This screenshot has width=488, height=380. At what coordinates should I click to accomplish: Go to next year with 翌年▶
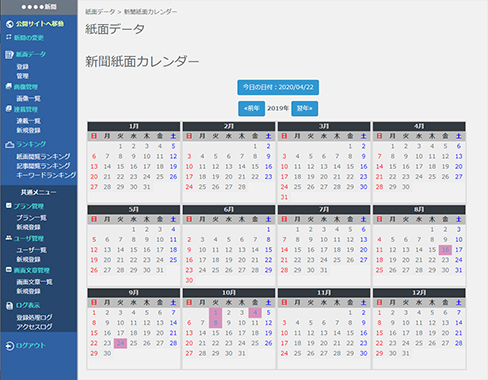click(x=305, y=108)
